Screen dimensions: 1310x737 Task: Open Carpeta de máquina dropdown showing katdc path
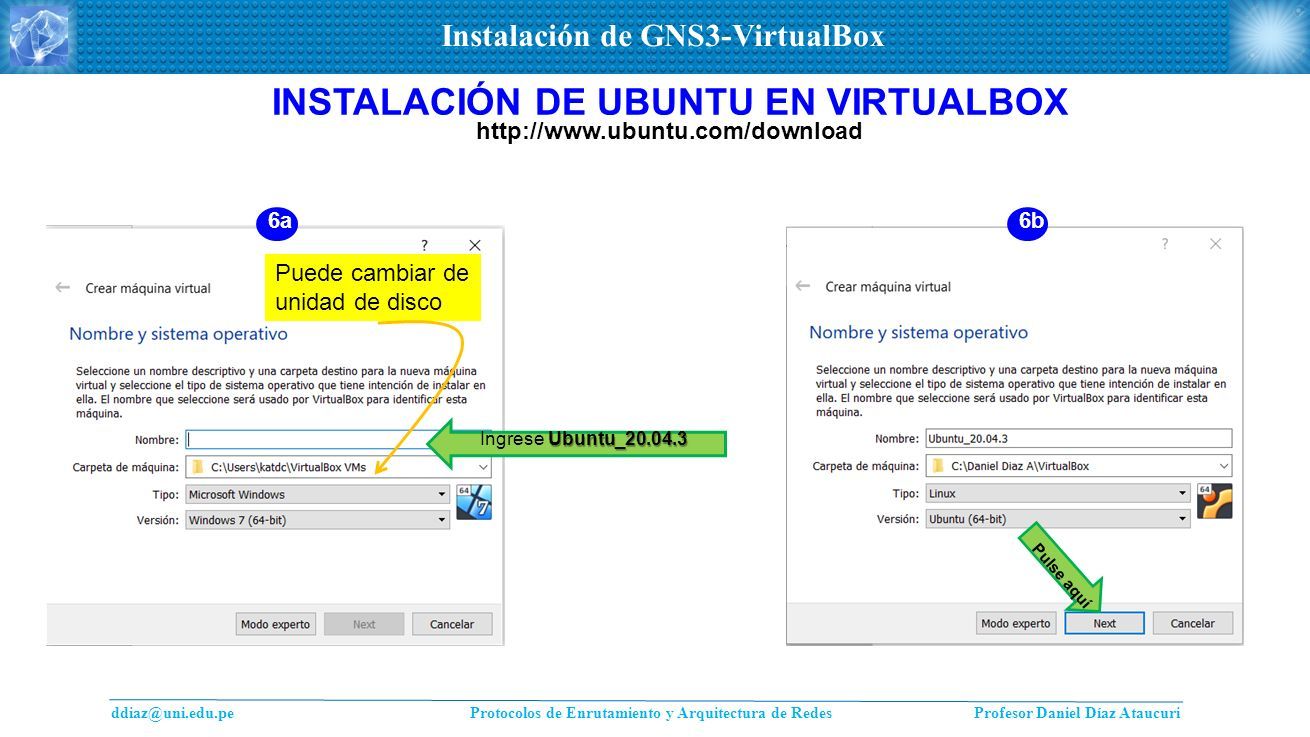(x=338, y=467)
